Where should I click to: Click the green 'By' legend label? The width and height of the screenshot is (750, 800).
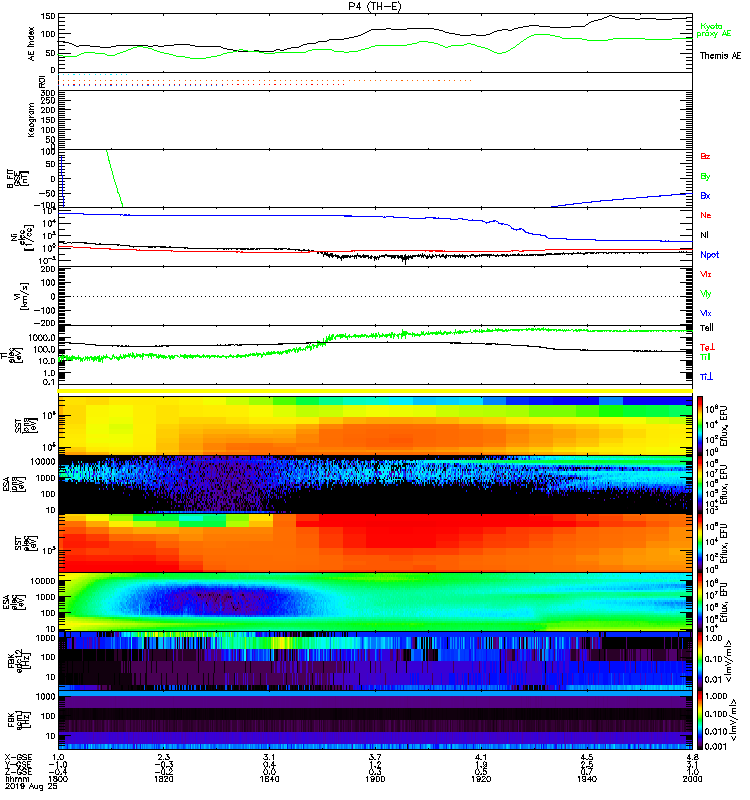tap(705, 176)
